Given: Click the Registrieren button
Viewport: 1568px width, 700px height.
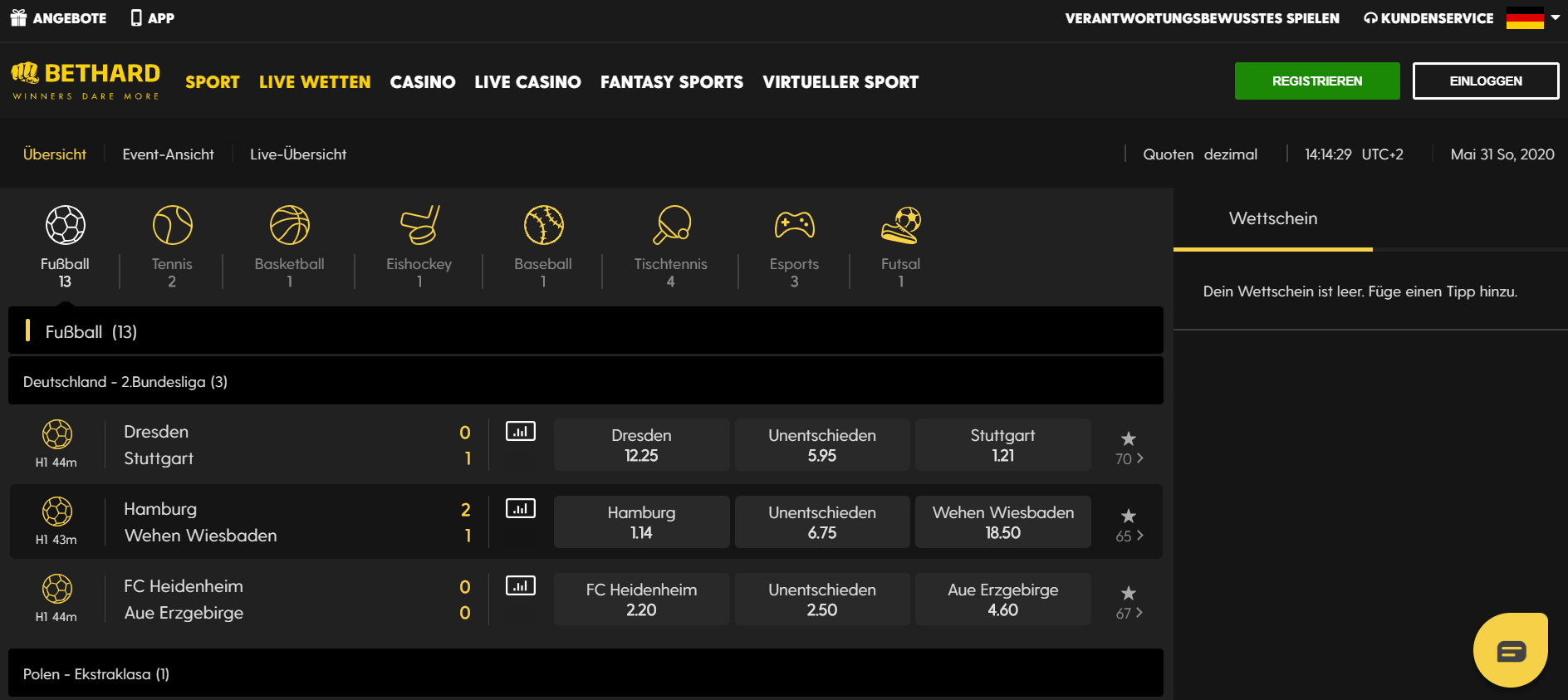Looking at the screenshot, I should [x=1317, y=81].
